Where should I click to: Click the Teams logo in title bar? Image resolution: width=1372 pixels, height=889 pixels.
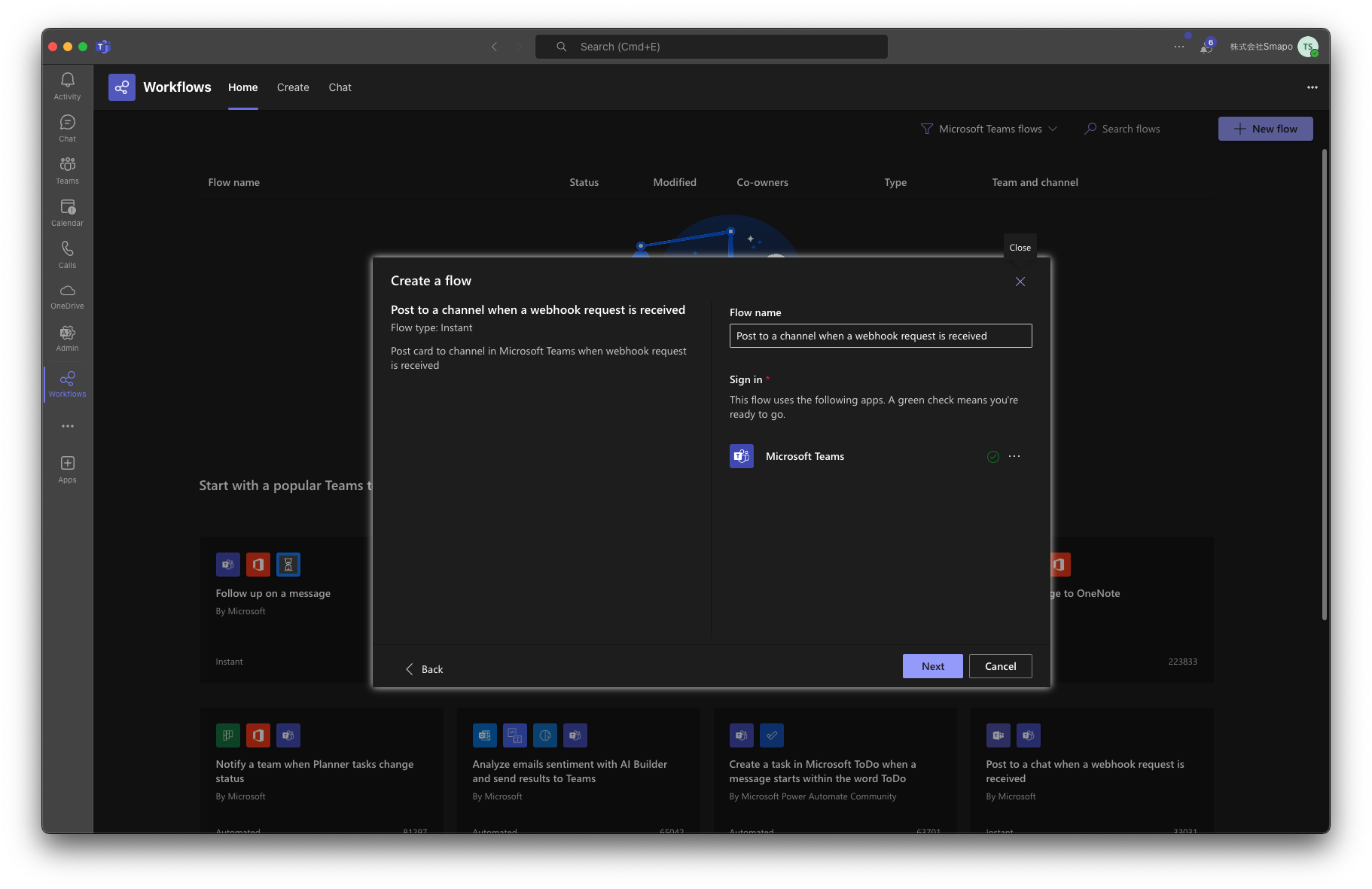point(104,47)
